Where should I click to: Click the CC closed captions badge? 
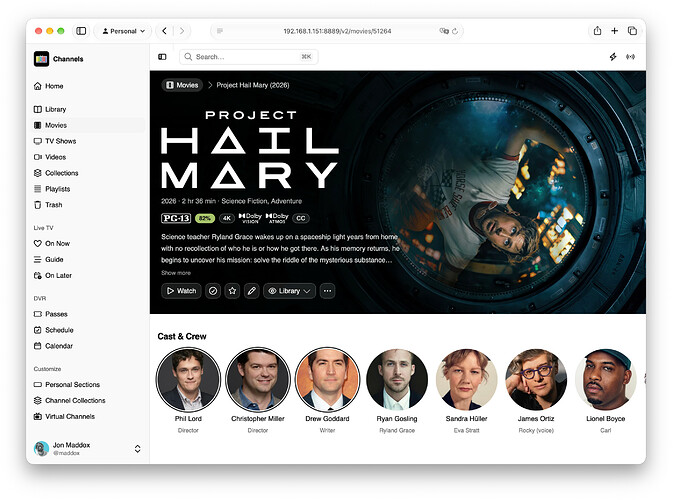tap(301, 218)
